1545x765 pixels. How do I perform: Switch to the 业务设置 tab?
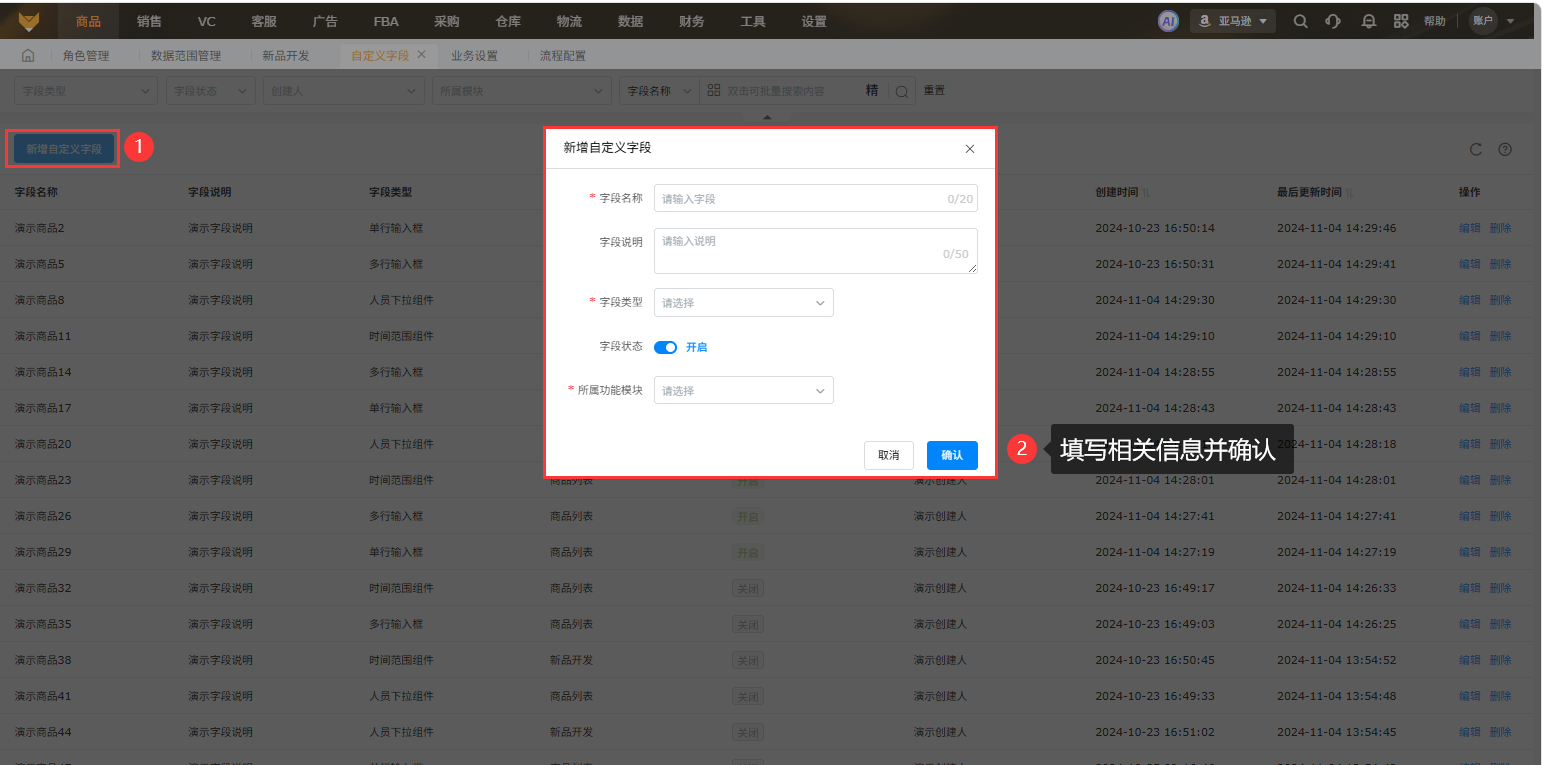(x=474, y=56)
